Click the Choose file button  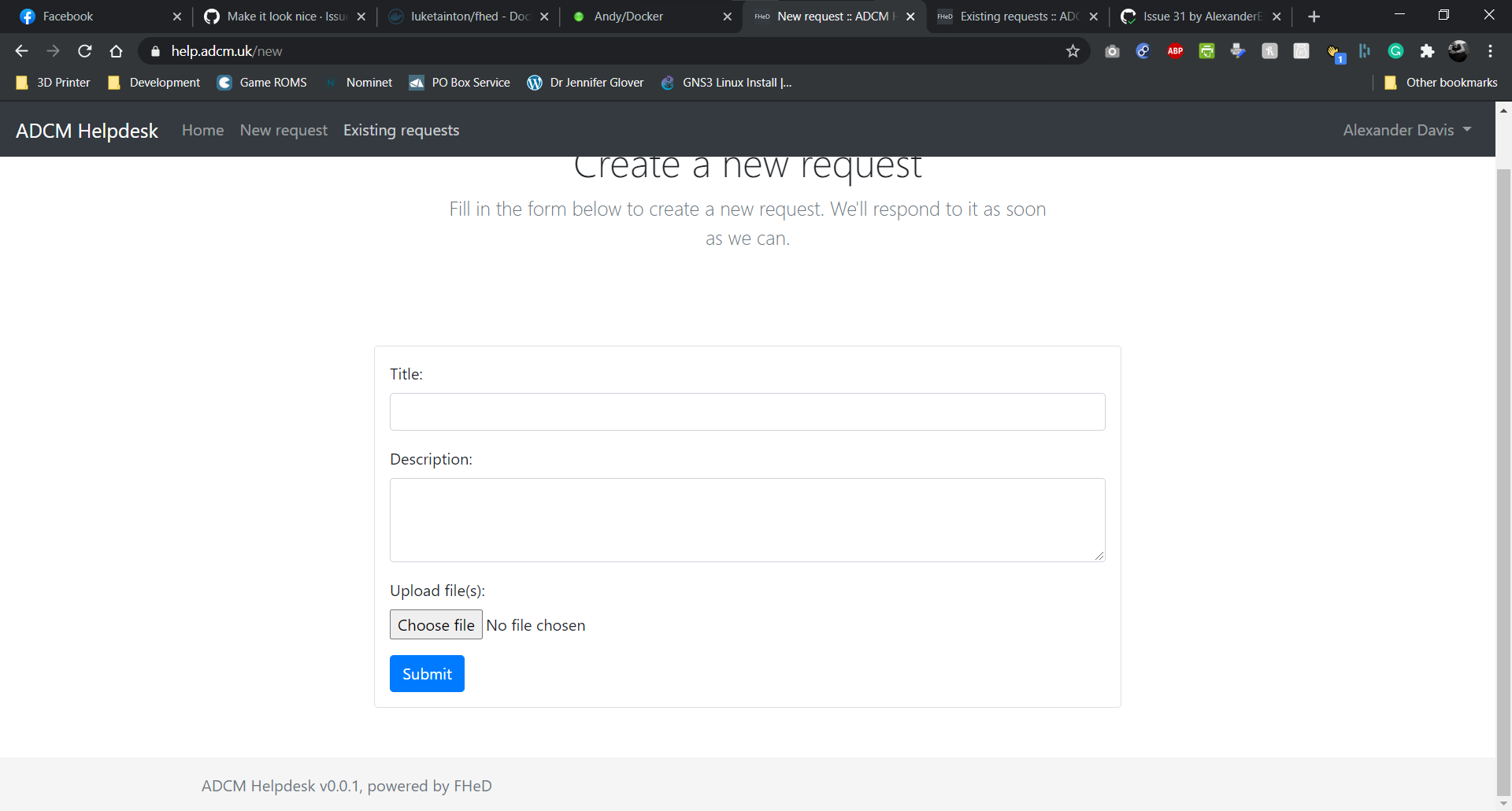click(x=435, y=625)
